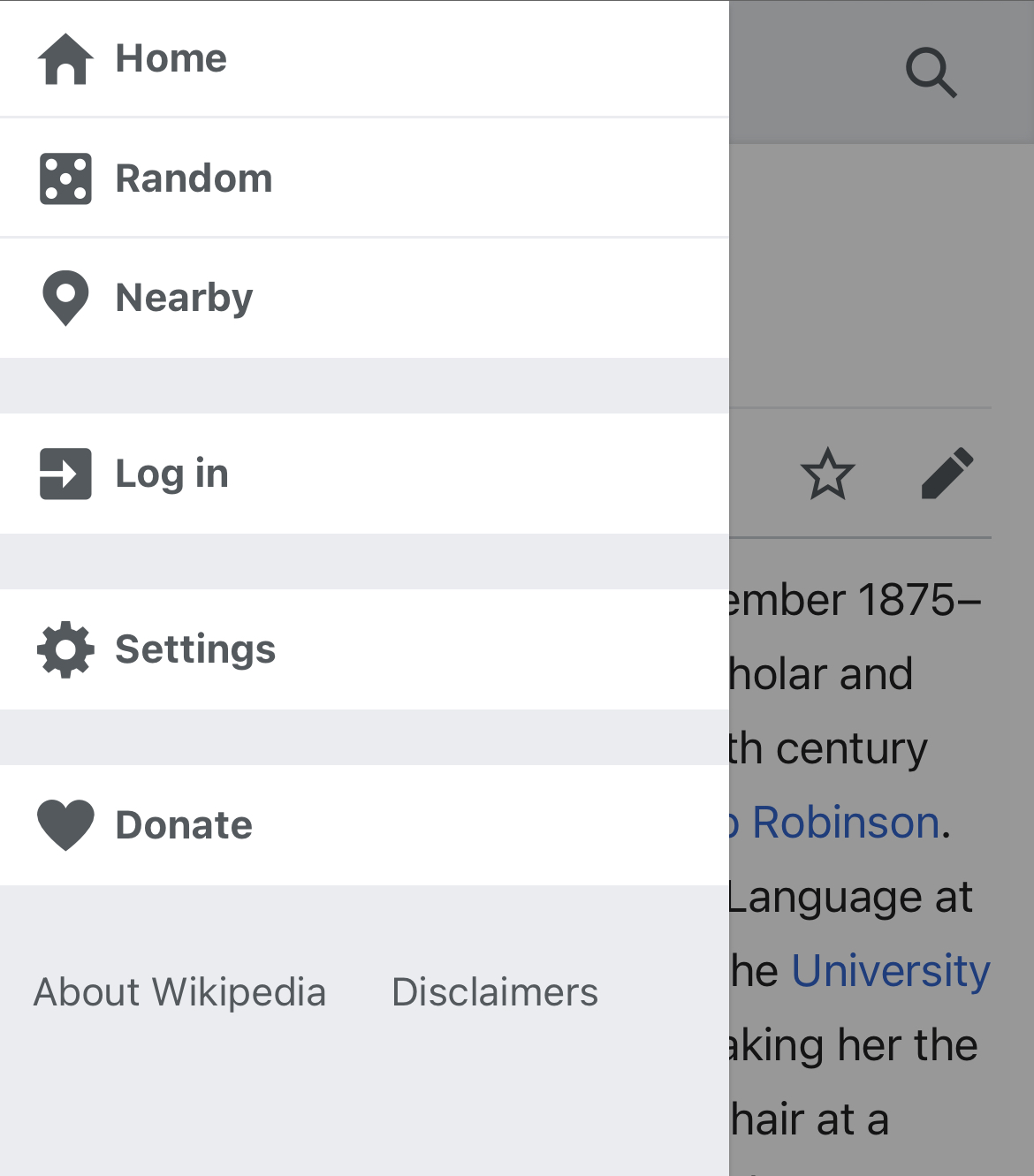
Task: Click the Home house icon
Action: pos(65,59)
